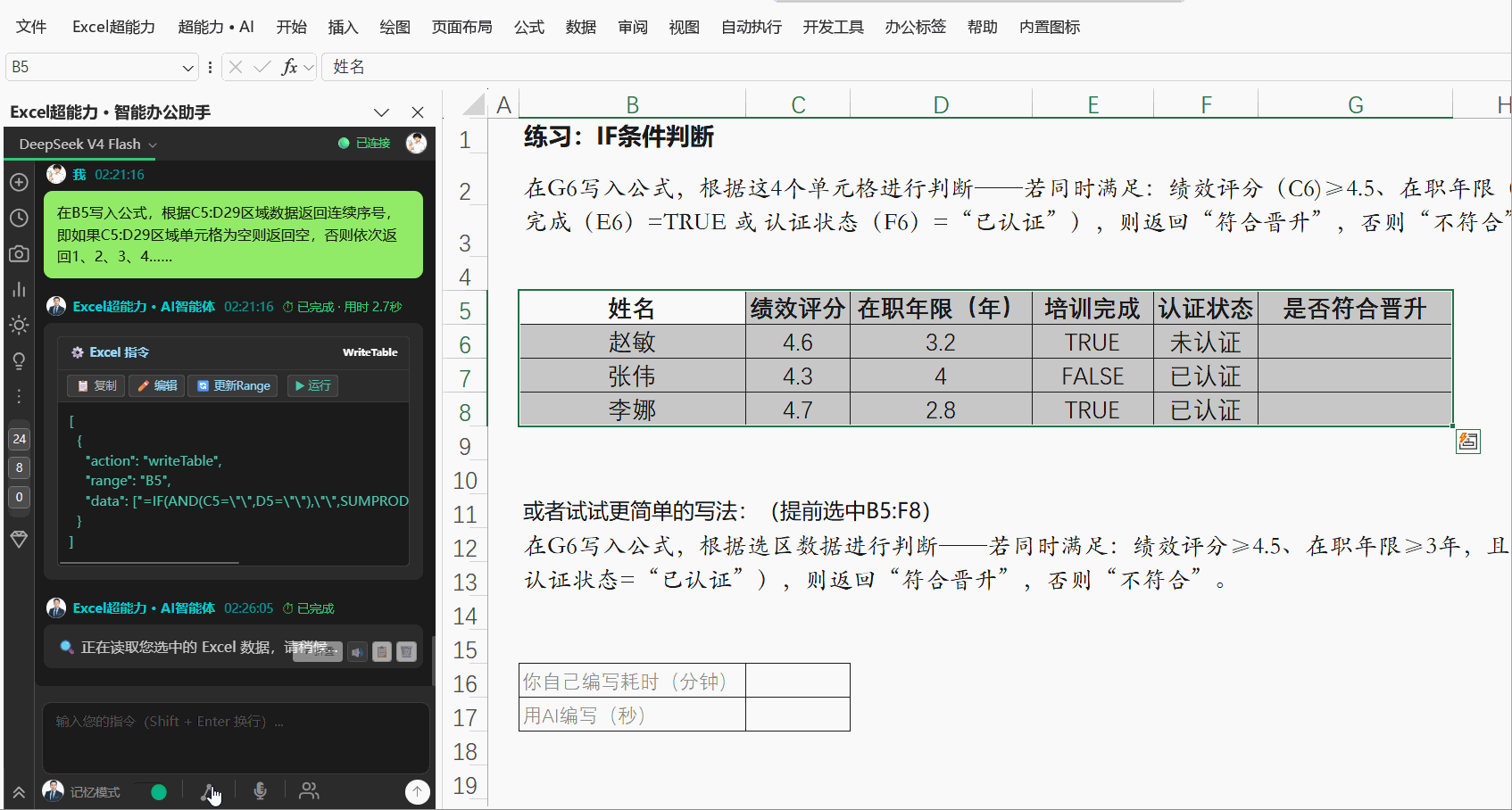Click the light bulb tips icon
Viewport: 1512px width, 810px height.
(19, 360)
